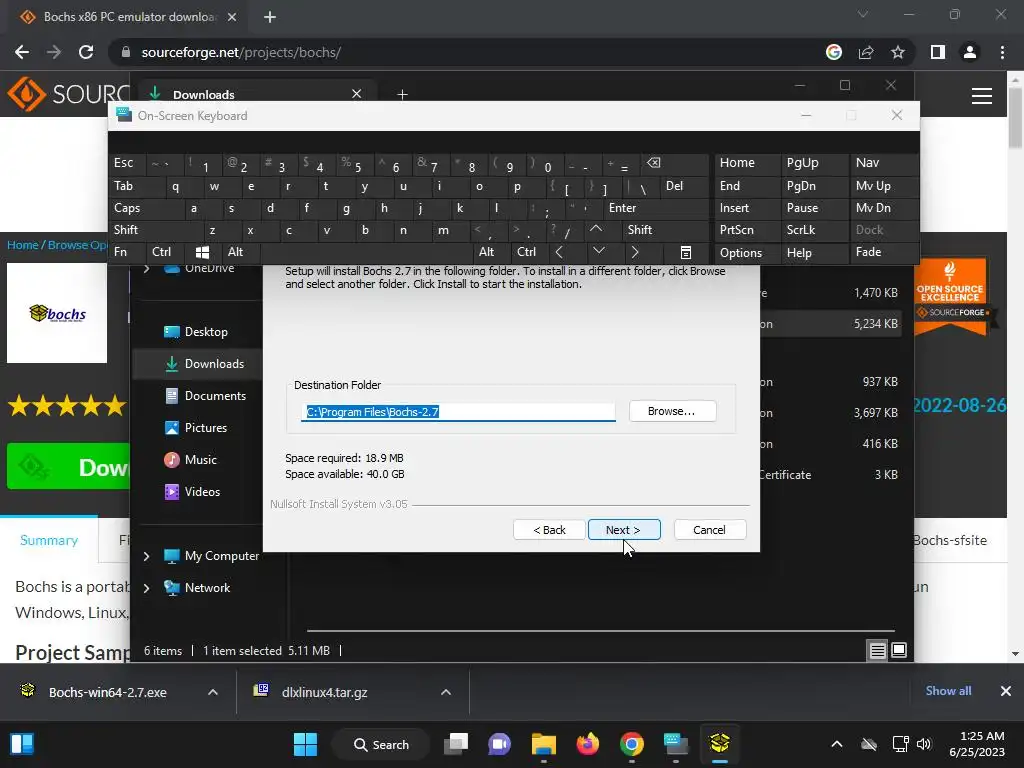Switch to Chrome in the taskbar
The width and height of the screenshot is (1024, 768).
(632, 744)
